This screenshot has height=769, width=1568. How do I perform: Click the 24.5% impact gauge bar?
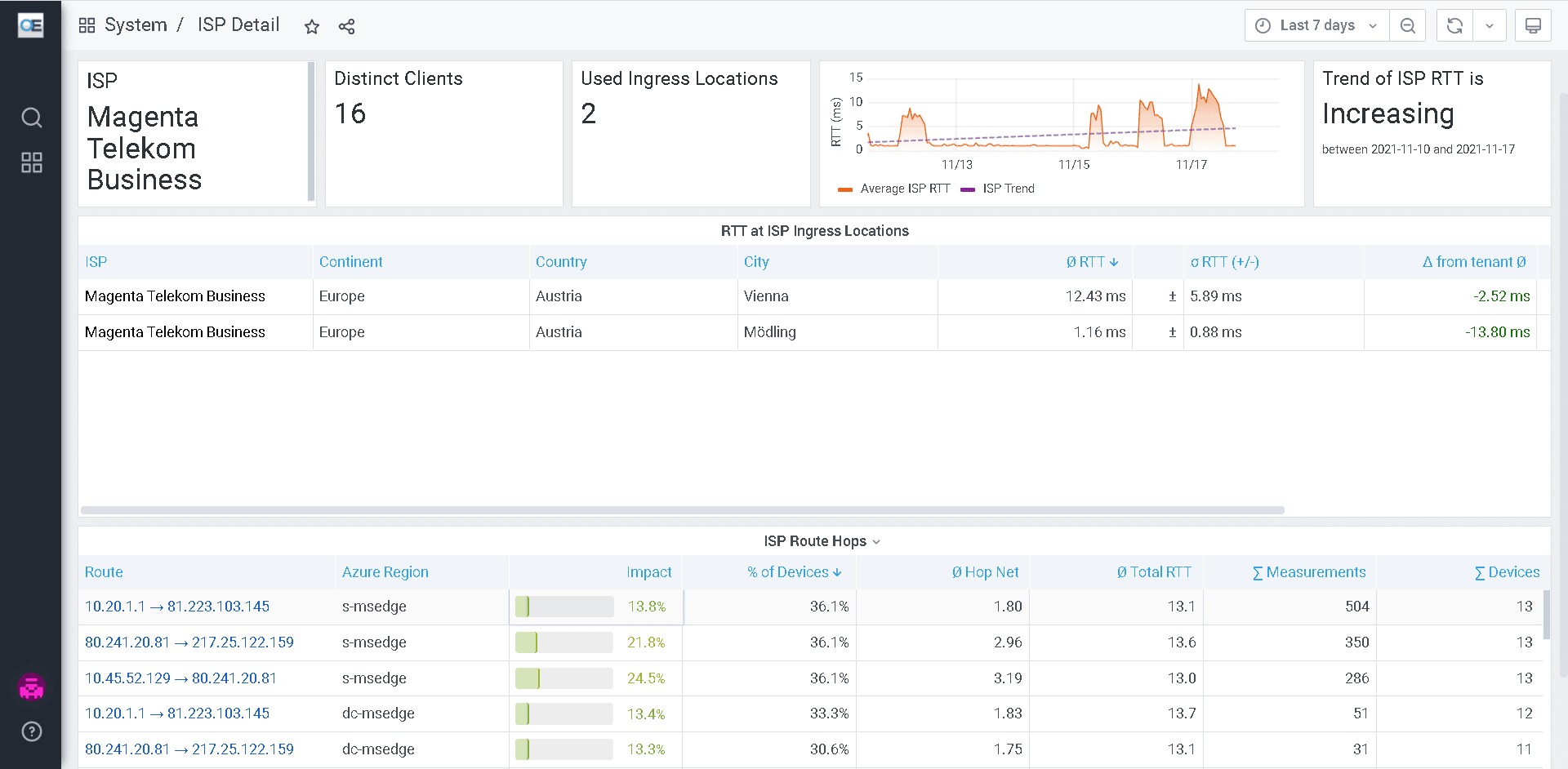[x=564, y=678]
